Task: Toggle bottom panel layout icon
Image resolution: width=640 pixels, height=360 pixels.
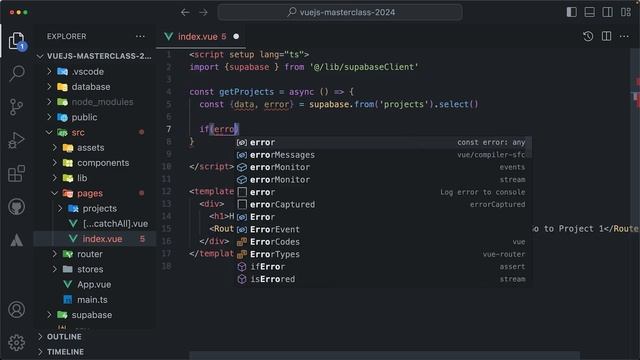Action: pos(589,12)
